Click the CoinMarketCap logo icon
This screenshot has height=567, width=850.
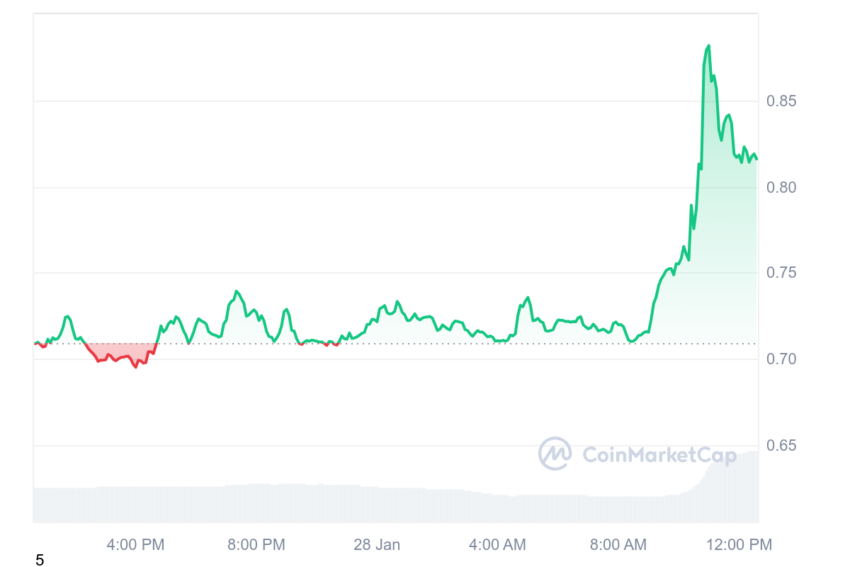pyautogui.click(x=555, y=454)
